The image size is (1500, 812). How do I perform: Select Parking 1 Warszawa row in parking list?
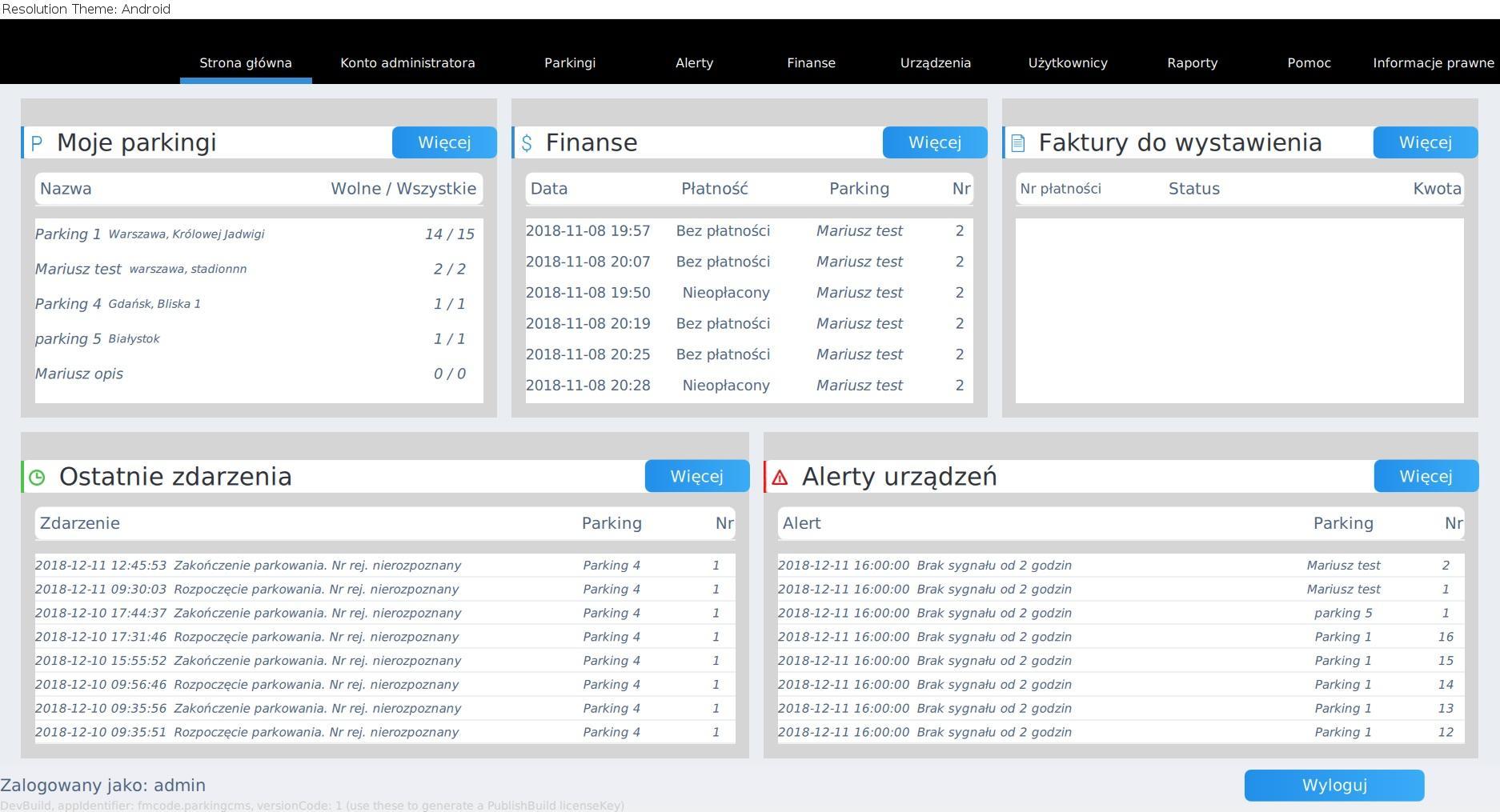click(259, 234)
